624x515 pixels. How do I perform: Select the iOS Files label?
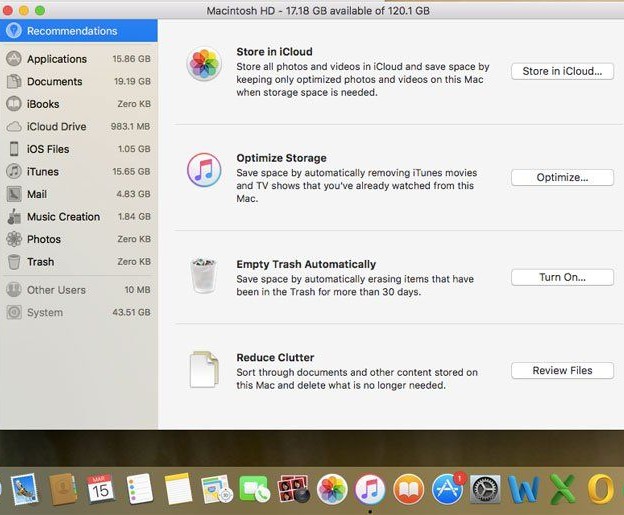pos(48,149)
